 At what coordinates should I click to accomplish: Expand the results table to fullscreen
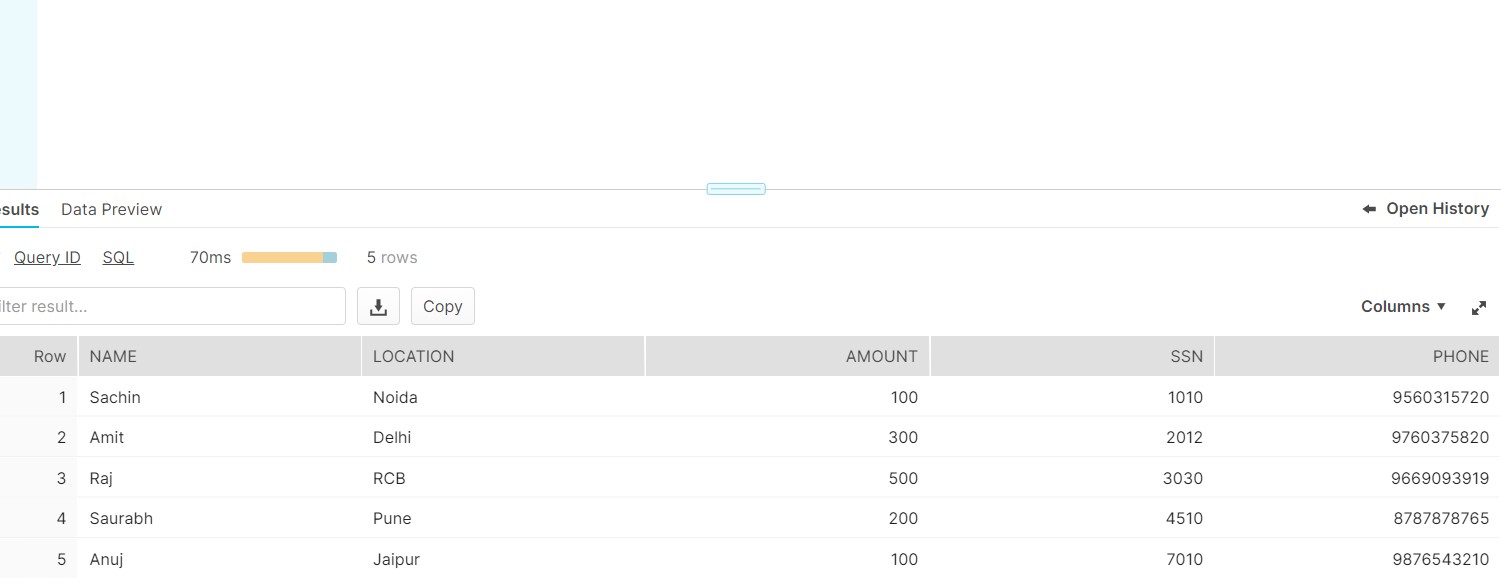1479,306
